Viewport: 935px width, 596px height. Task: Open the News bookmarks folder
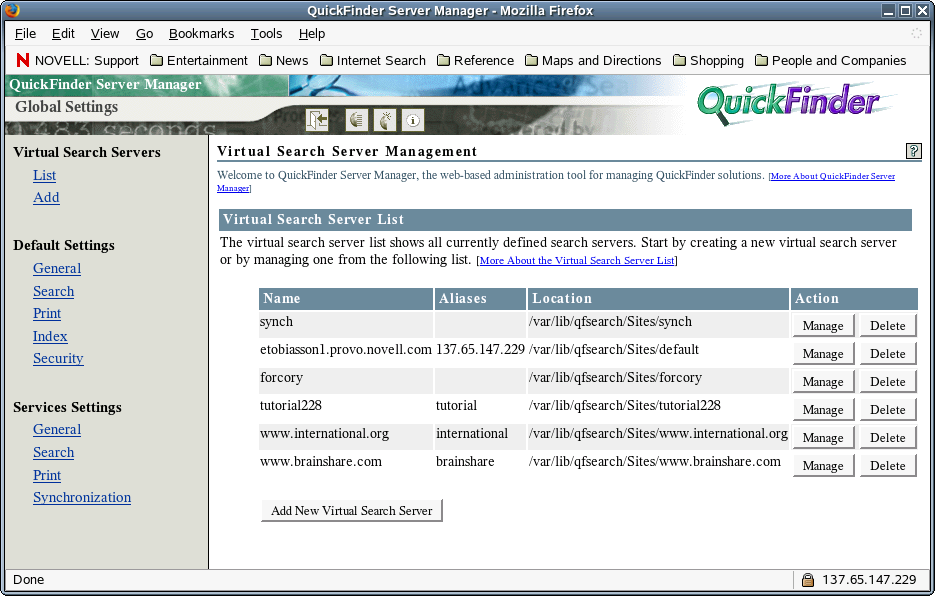pos(284,60)
